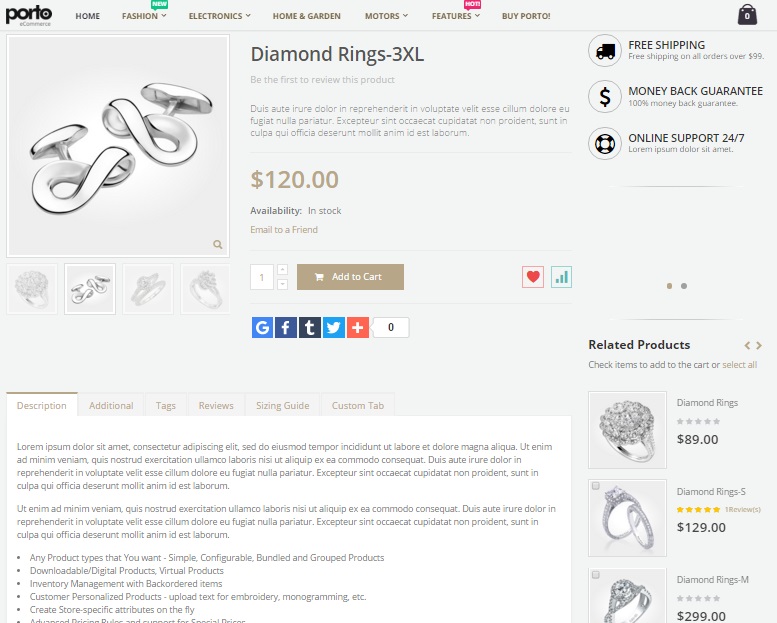This screenshot has width=777, height=623.
Task: Check the Diamond Rings-M related product checkbox
Action: coord(596,575)
